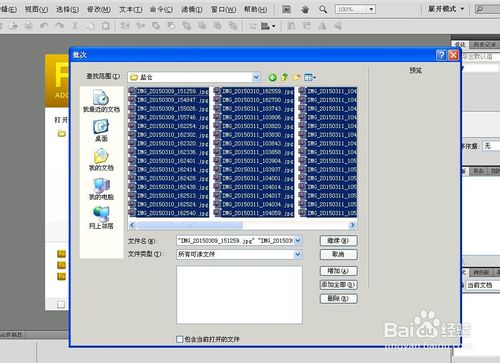The image size is (500, 363).
Task: Go up one folder level icon
Action: (284, 77)
